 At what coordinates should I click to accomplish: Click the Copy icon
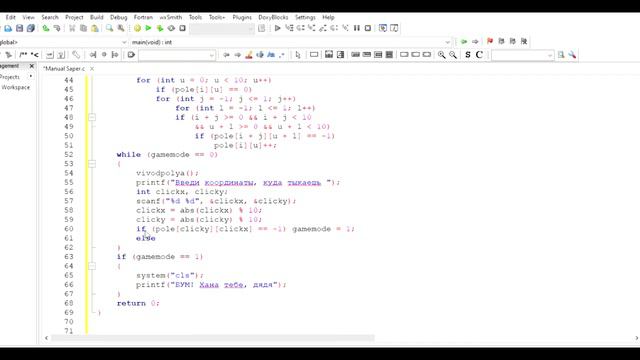coord(83,28)
